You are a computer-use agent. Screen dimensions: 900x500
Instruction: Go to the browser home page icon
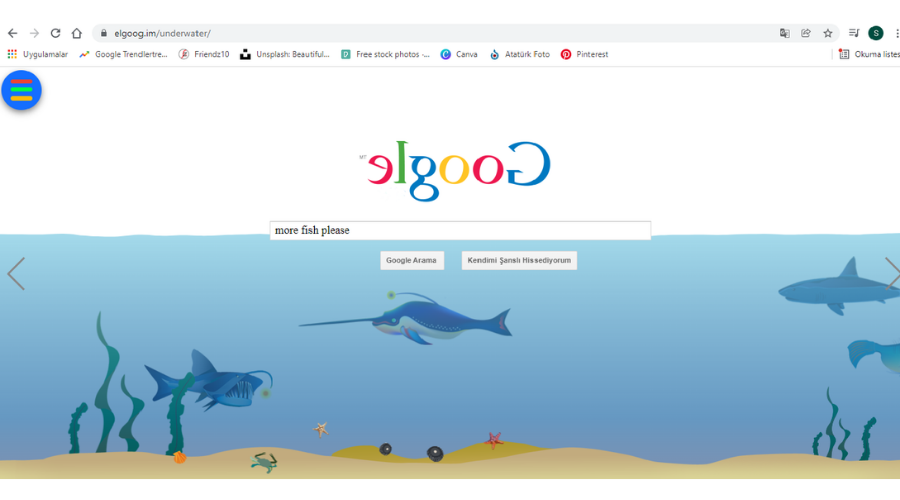coord(76,33)
